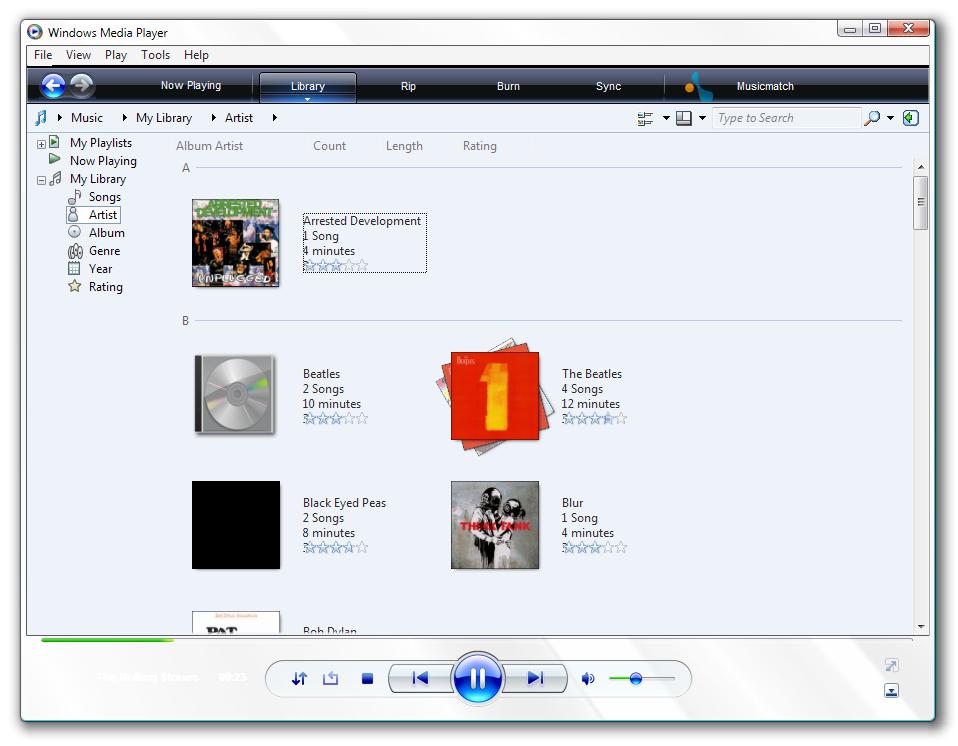
Task: Switch to the Library tab
Action: [x=307, y=87]
